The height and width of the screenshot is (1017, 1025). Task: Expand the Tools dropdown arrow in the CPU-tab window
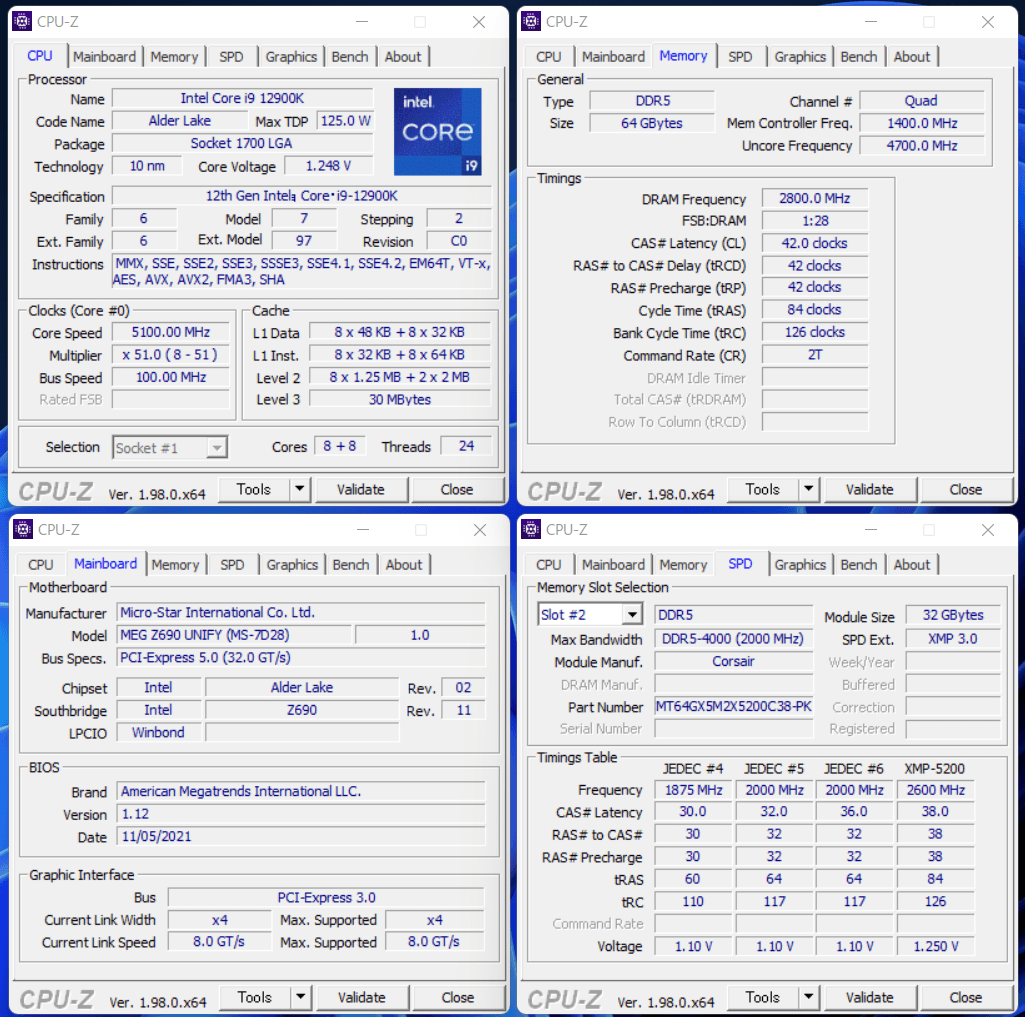299,489
